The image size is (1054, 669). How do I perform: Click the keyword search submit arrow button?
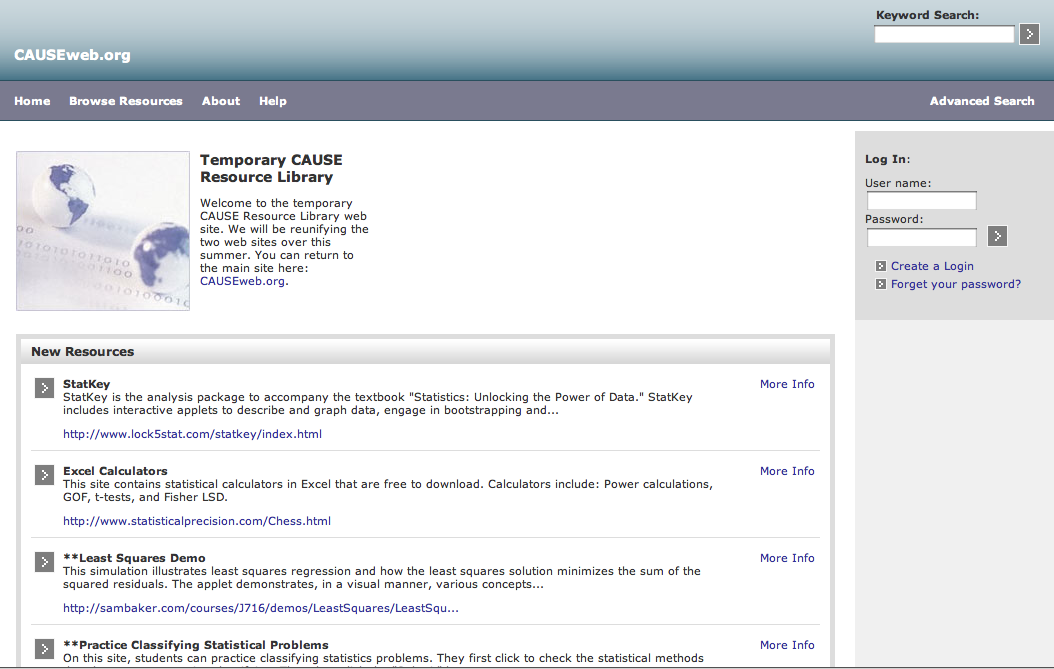coord(1029,35)
